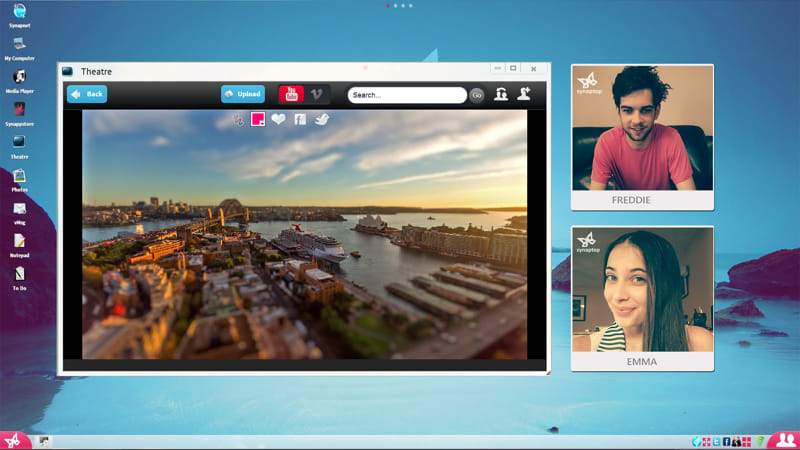Click the EMMA name label
800x450 pixels.
tap(642, 362)
